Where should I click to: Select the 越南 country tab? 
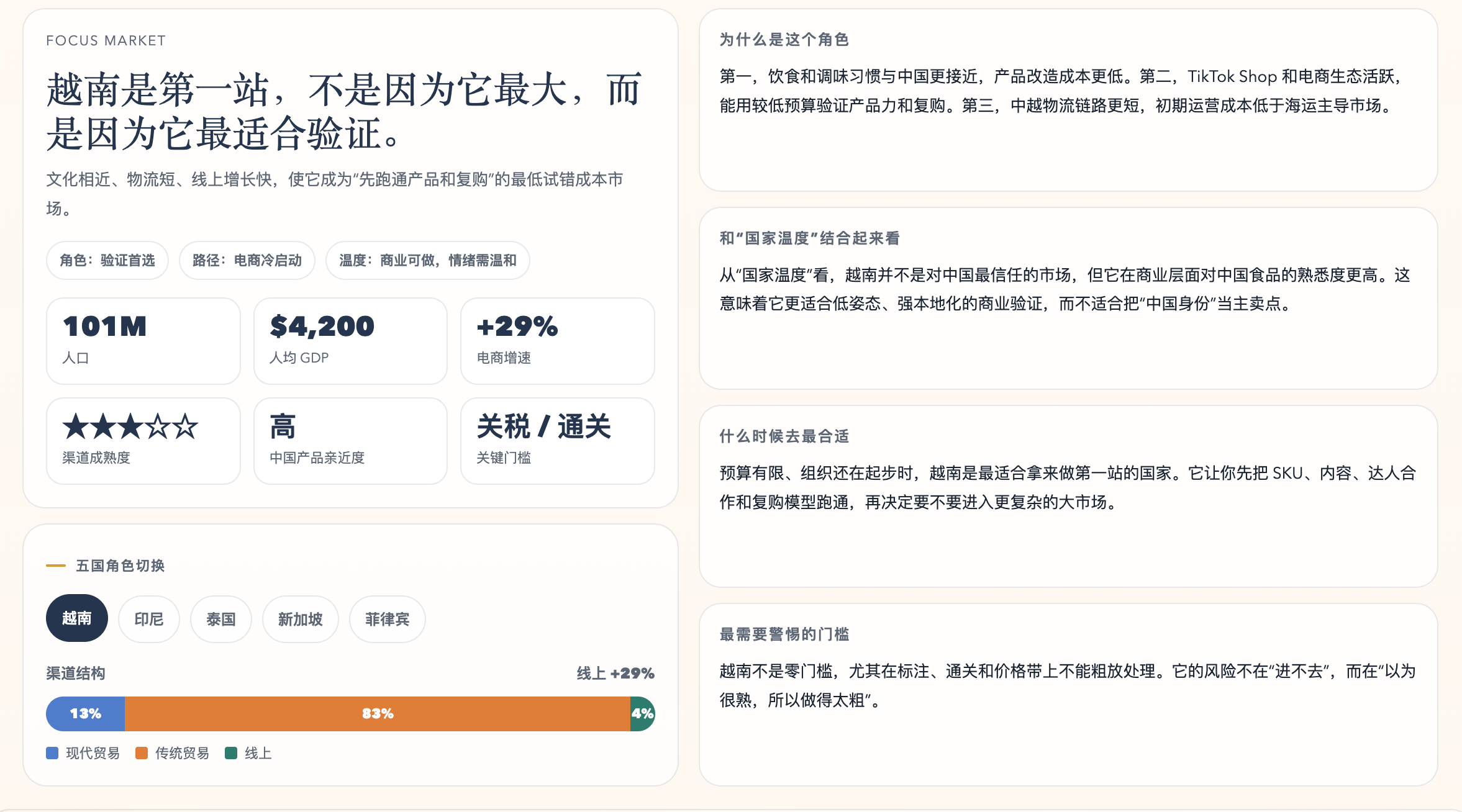[x=77, y=618]
